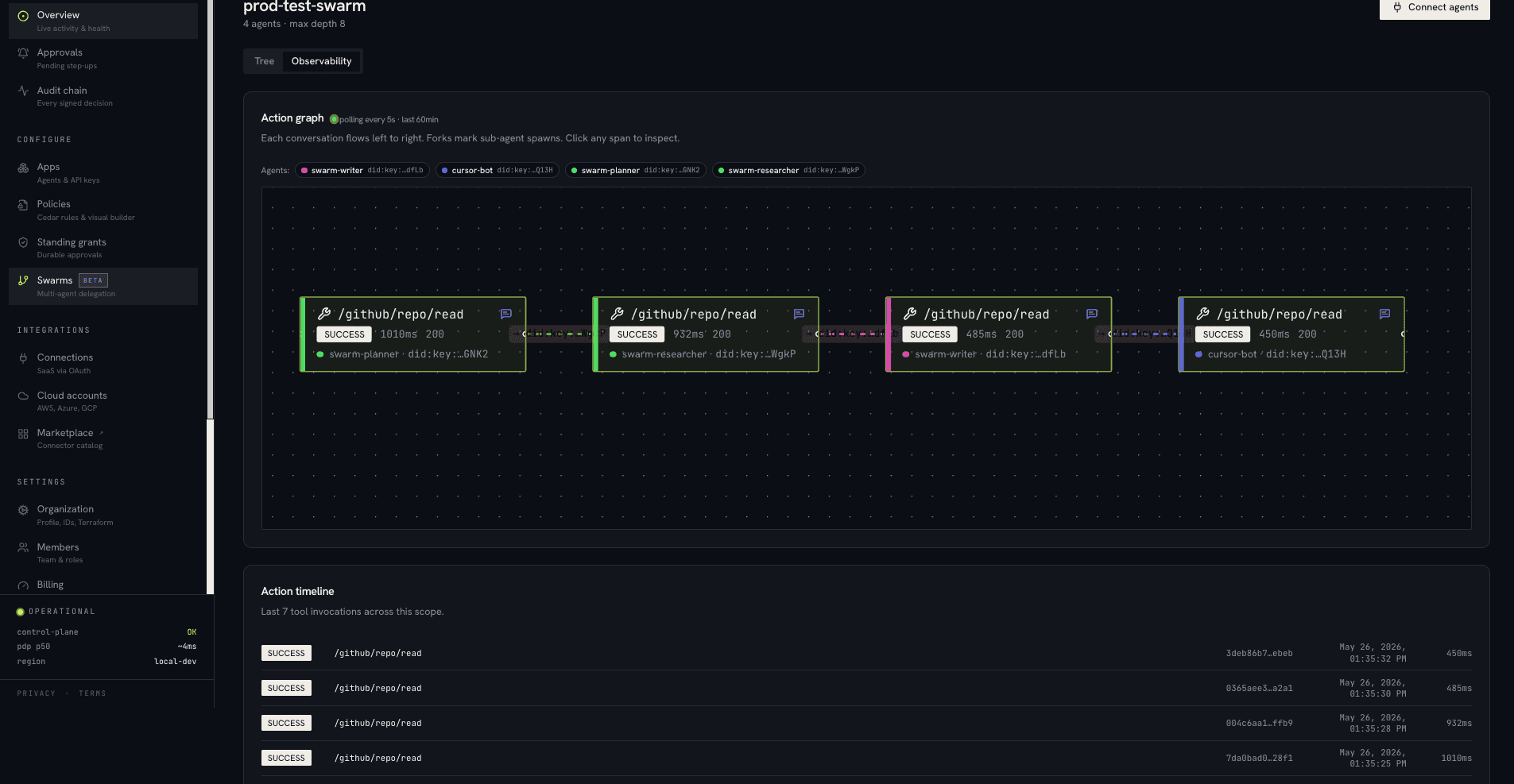Click the Apps icon in sidebar
The height and width of the screenshot is (784, 1514).
[x=23, y=168]
